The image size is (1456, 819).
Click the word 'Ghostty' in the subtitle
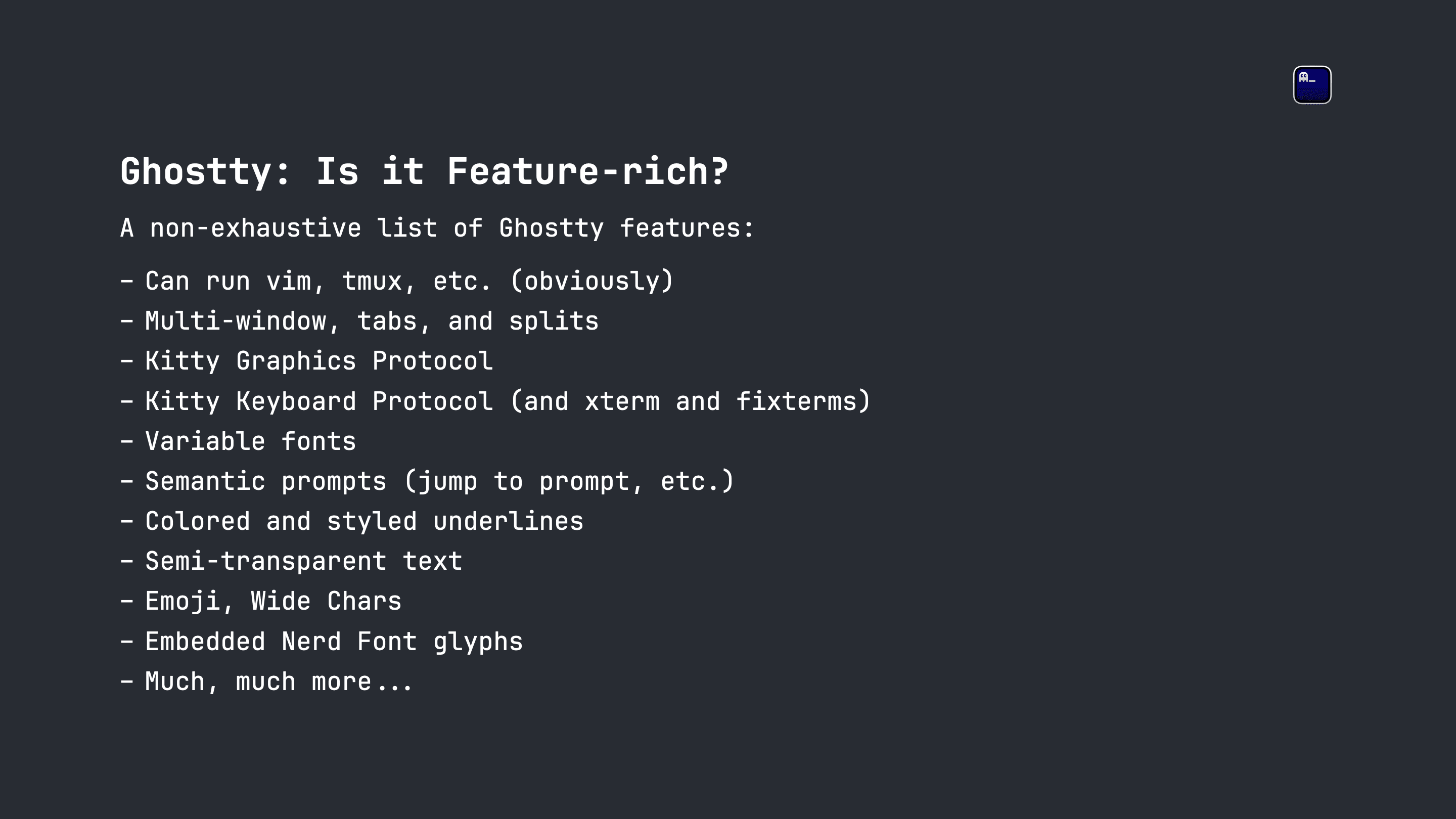551,229
